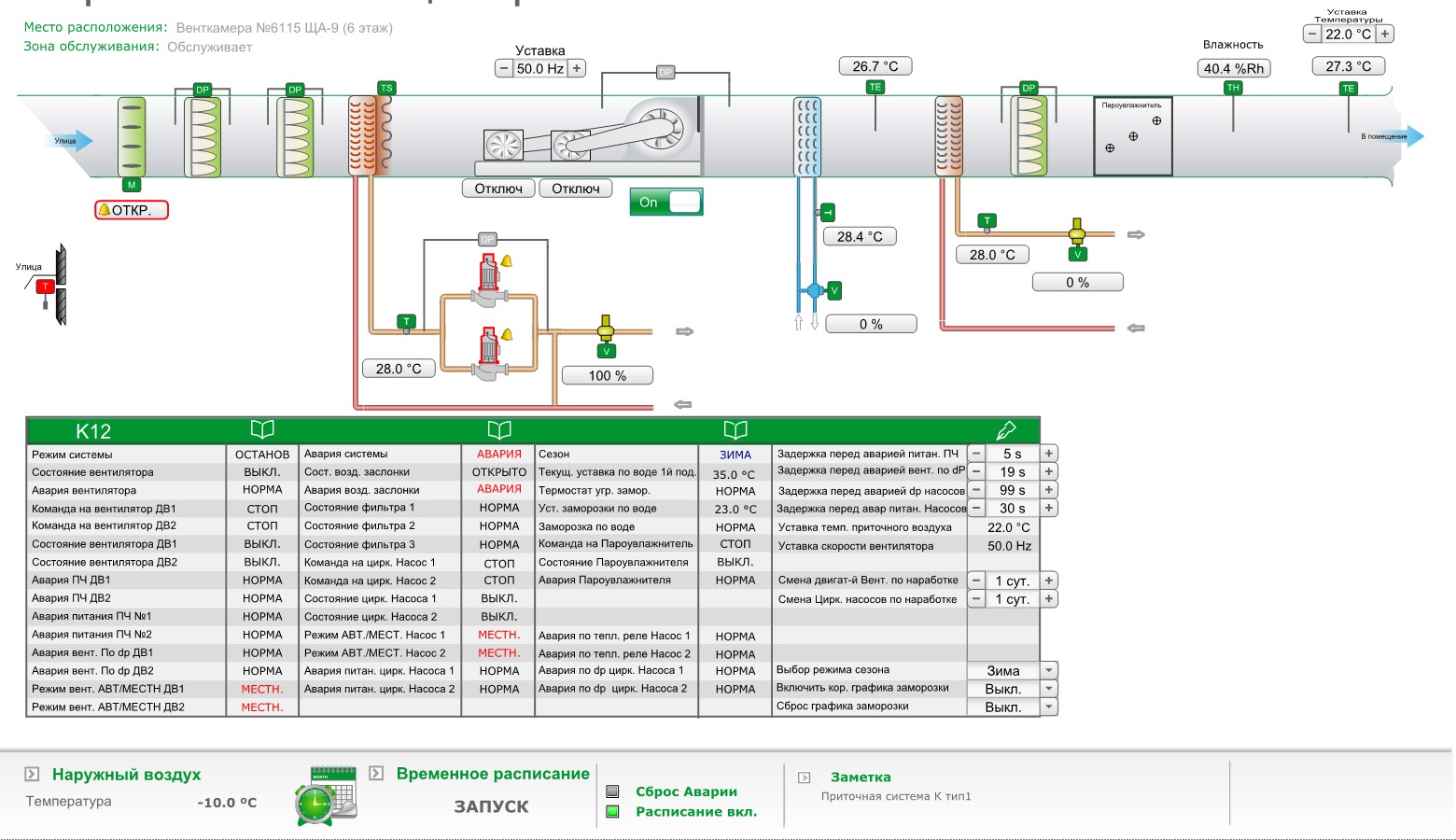Select the upper circulation pump icon
Screen dimensions: 1456x840
(488, 281)
